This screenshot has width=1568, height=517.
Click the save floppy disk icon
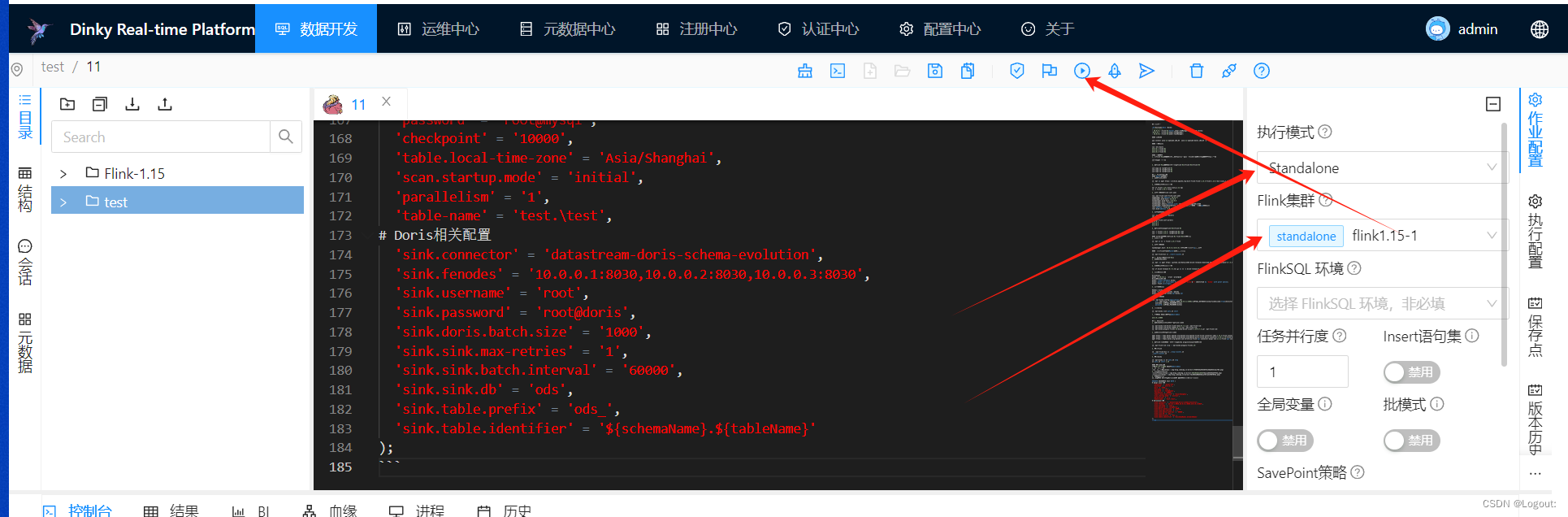[x=935, y=71]
